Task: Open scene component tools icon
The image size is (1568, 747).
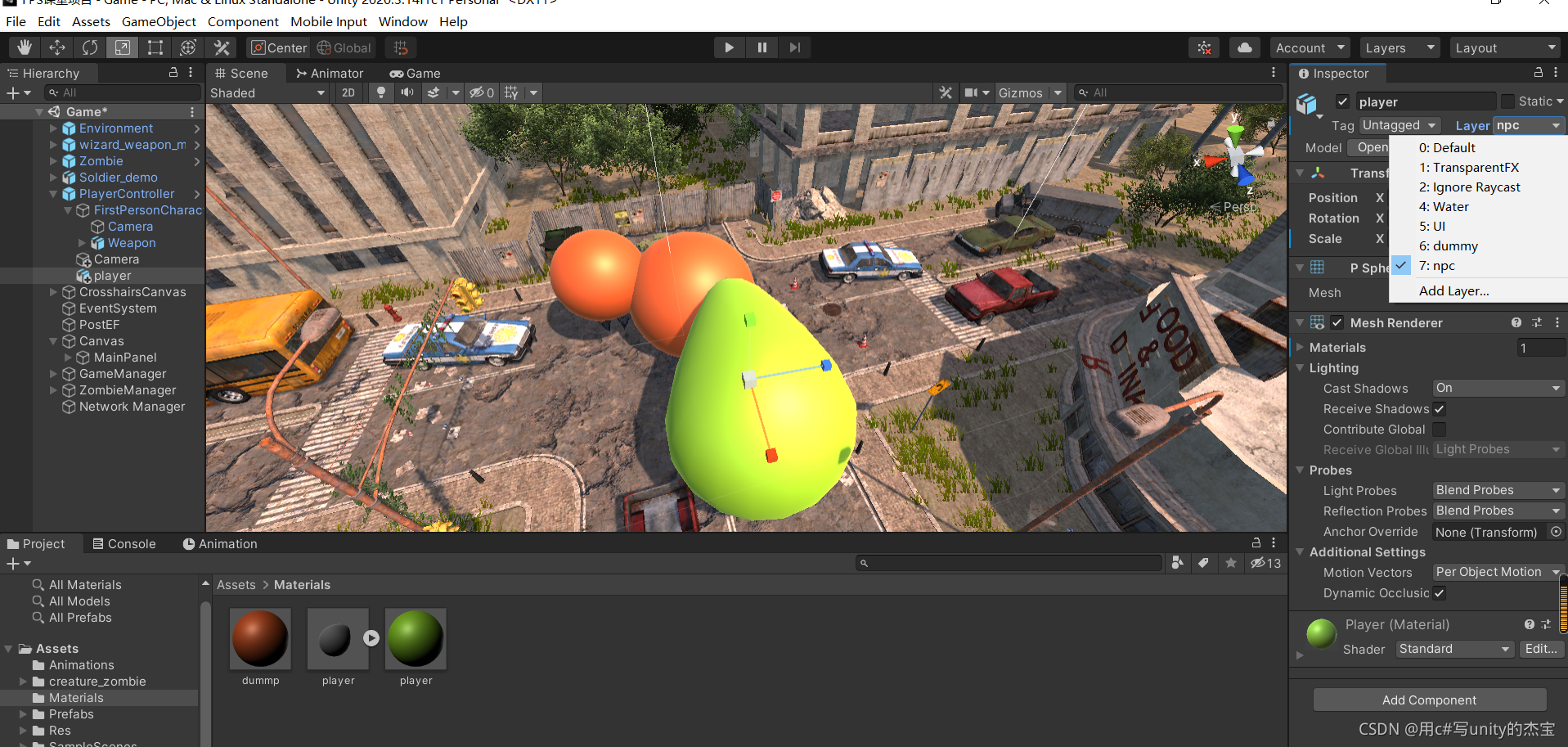Action: [946, 92]
